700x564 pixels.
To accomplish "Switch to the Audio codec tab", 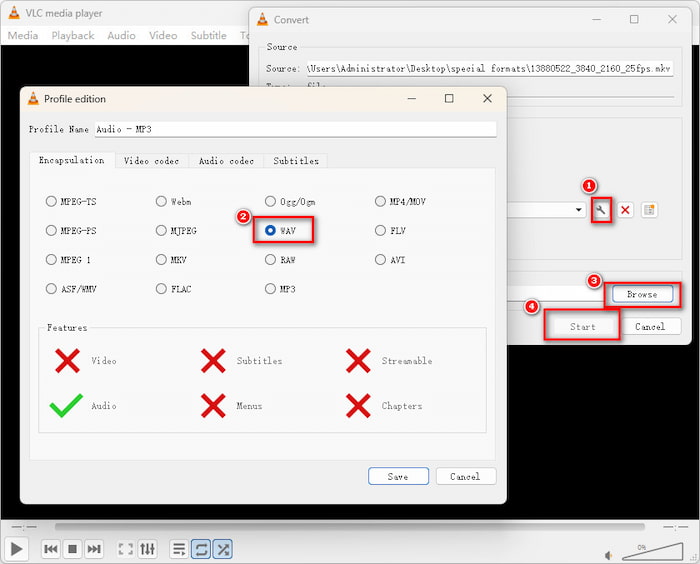I will [x=226, y=161].
